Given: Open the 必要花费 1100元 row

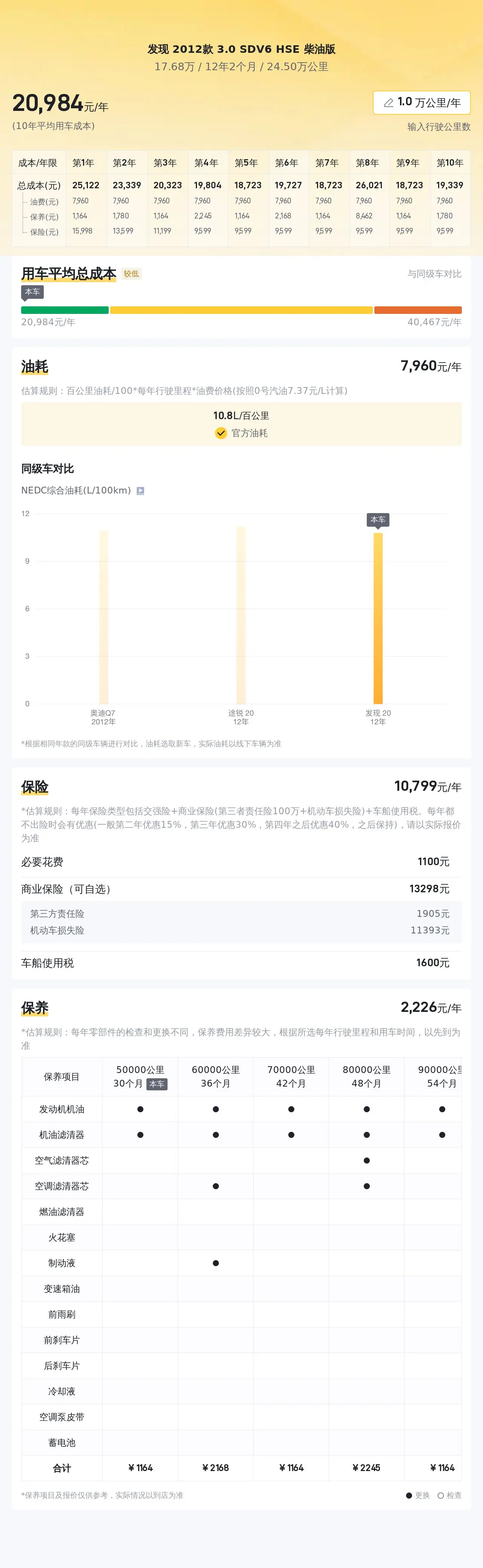Looking at the screenshot, I should point(241,862).
